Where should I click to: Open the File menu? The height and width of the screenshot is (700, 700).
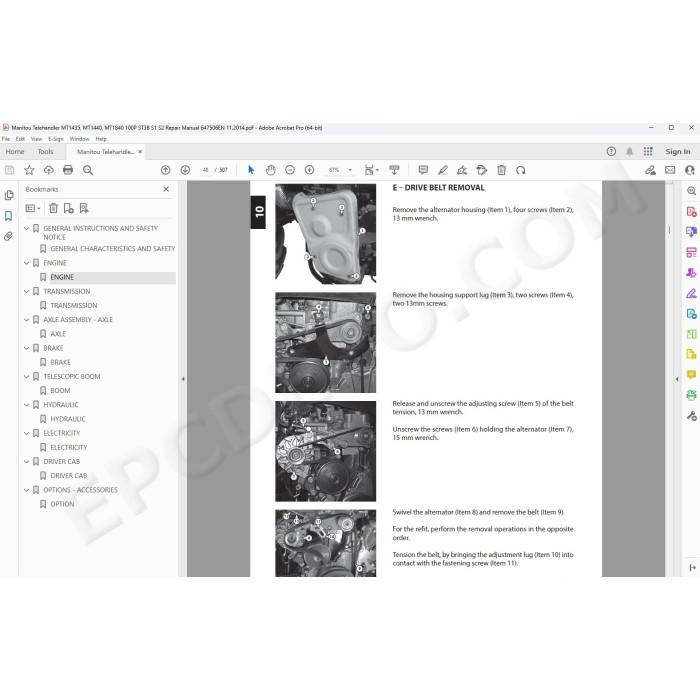pyautogui.click(x=6, y=139)
